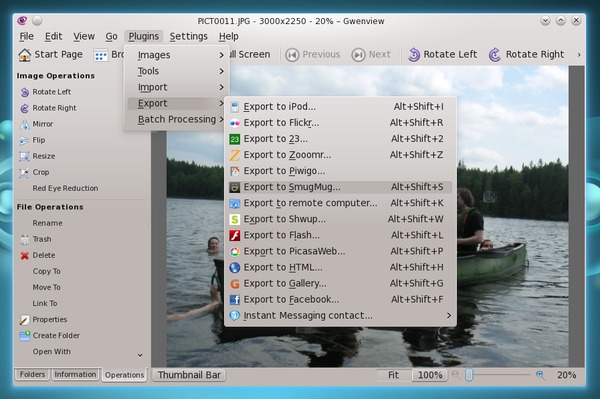Click the Rotate Right toolbar icon
The image size is (600, 399).
(494, 55)
